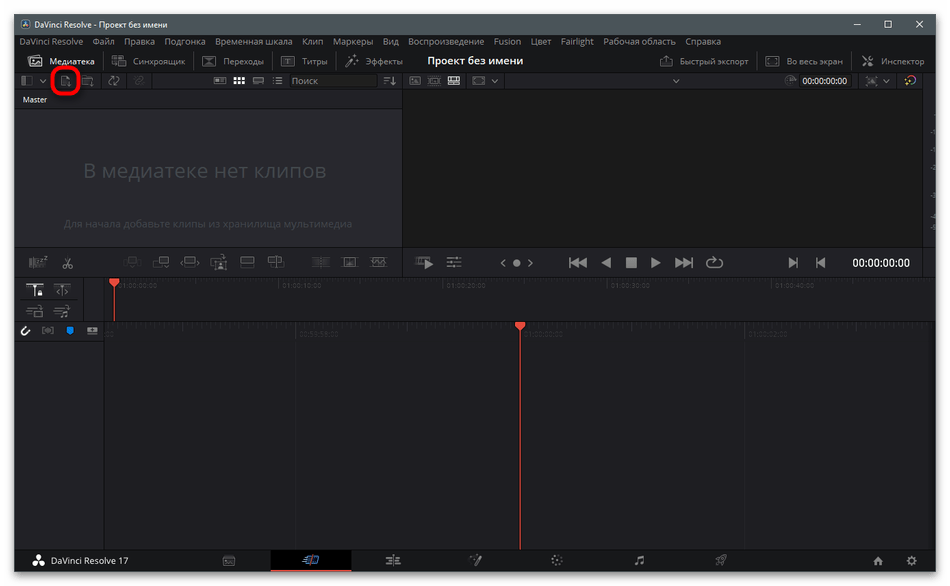Expand the timeline resolution dropdown arrow
950x586 pixels.
pos(495,81)
